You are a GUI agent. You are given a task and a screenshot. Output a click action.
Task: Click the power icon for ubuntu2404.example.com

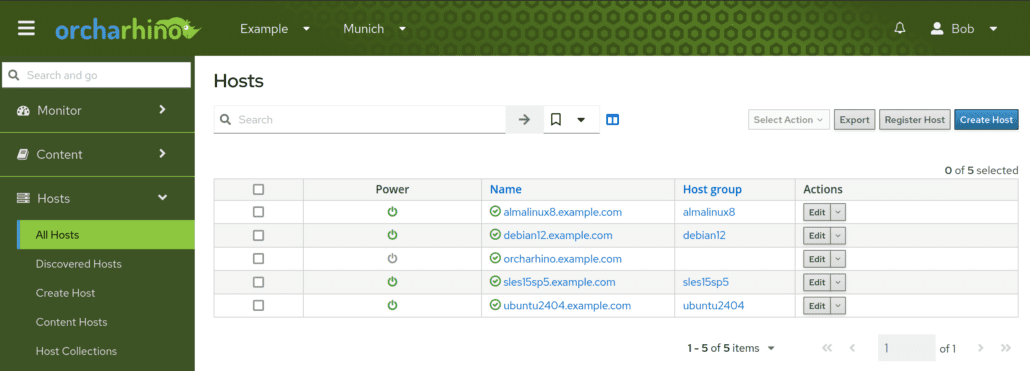click(x=392, y=305)
